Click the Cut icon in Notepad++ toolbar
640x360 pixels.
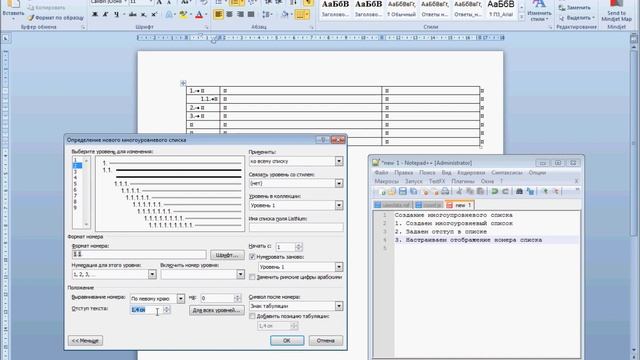459,191
